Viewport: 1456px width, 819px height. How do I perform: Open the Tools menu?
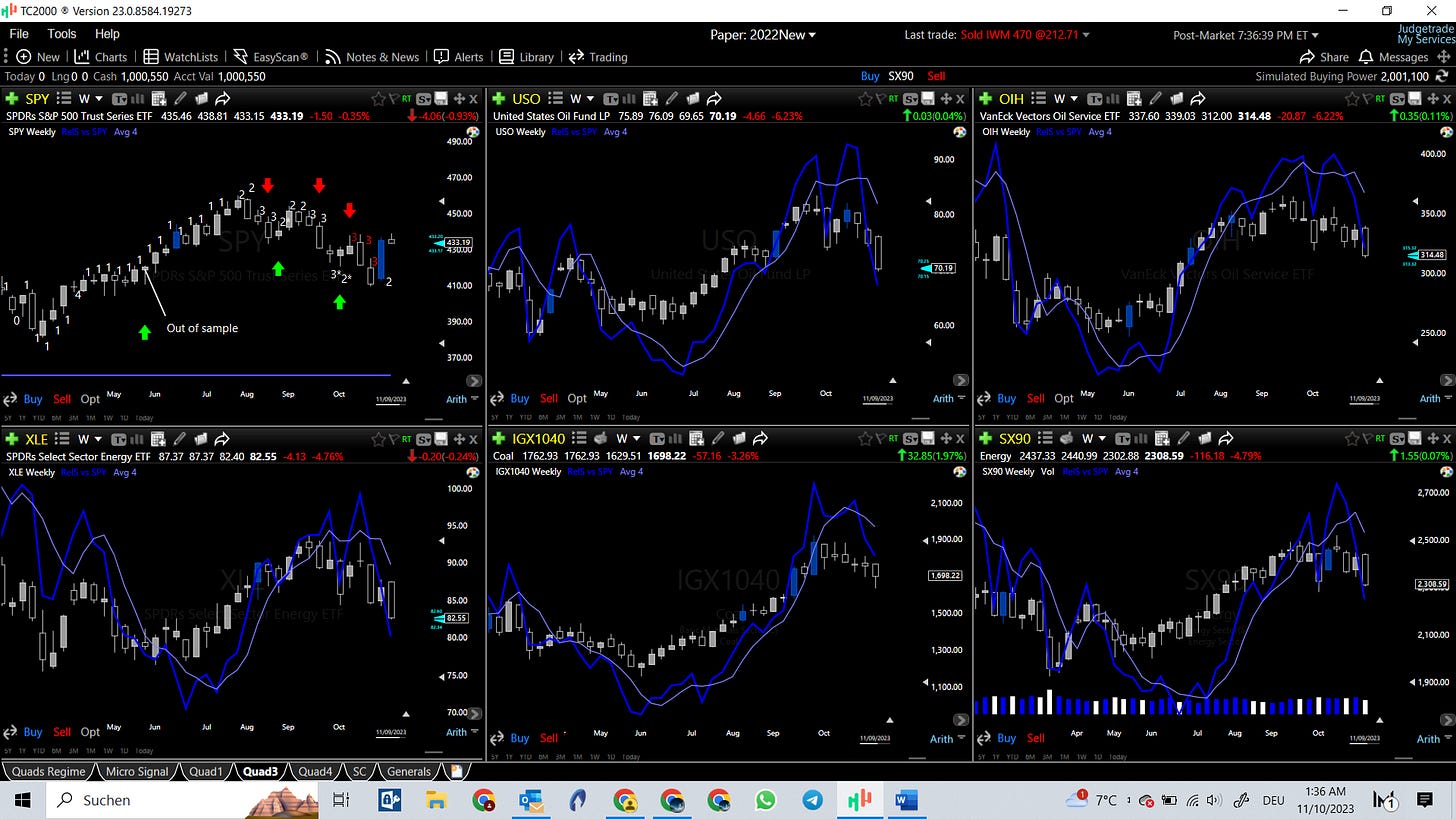point(62,34)
